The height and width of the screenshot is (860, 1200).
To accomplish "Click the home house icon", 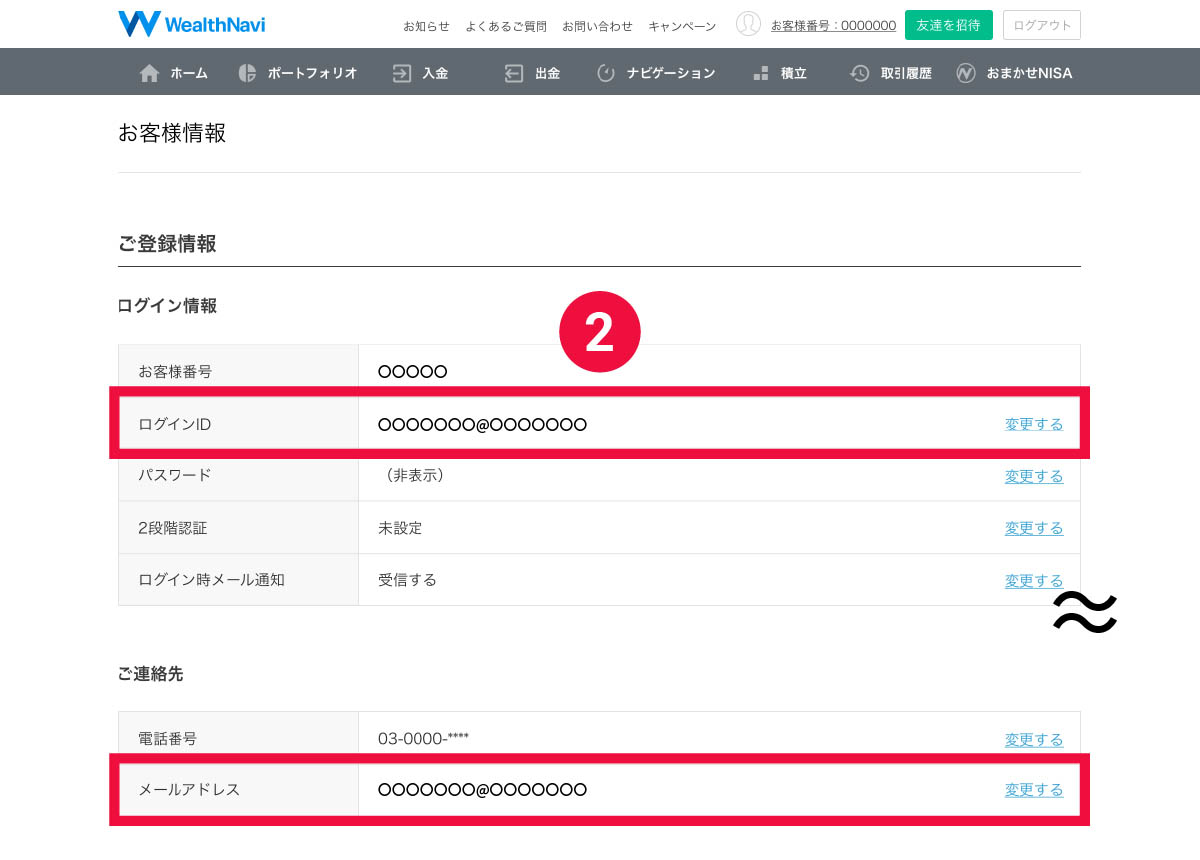I will tap(150, 73).
